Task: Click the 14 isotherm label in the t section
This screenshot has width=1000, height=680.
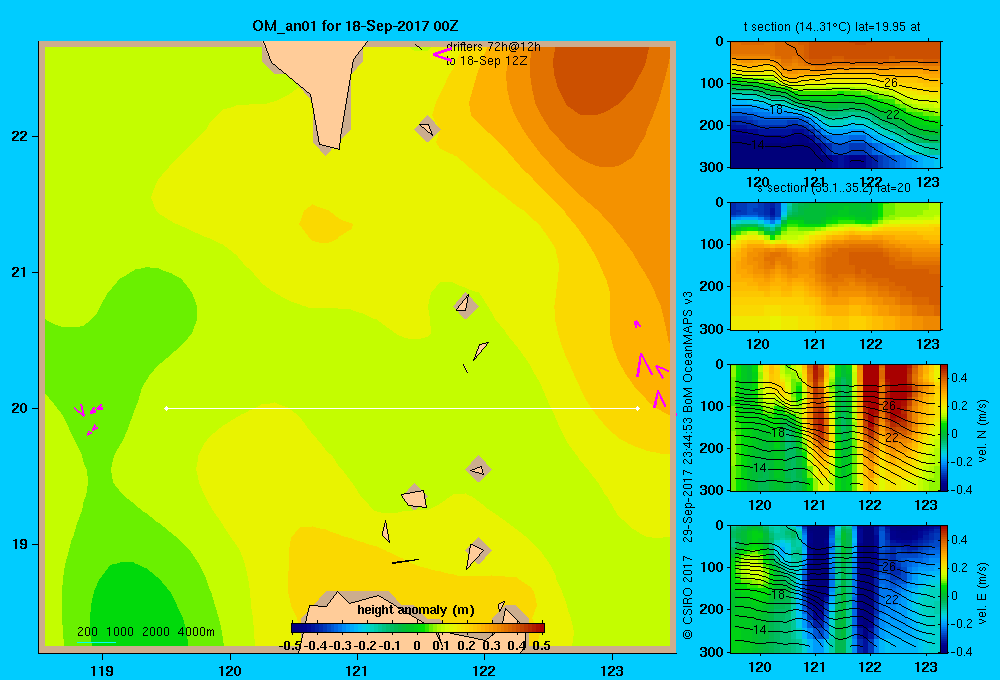Action: (x=757, y=145)
